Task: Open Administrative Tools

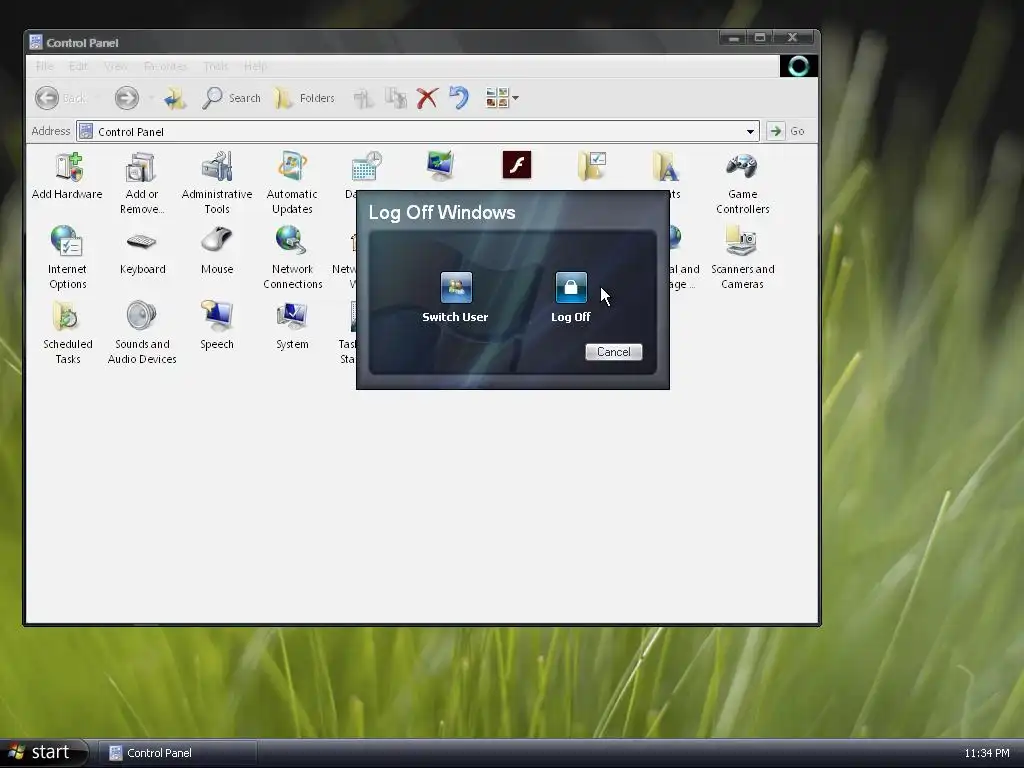Action: tap(217, 184)
